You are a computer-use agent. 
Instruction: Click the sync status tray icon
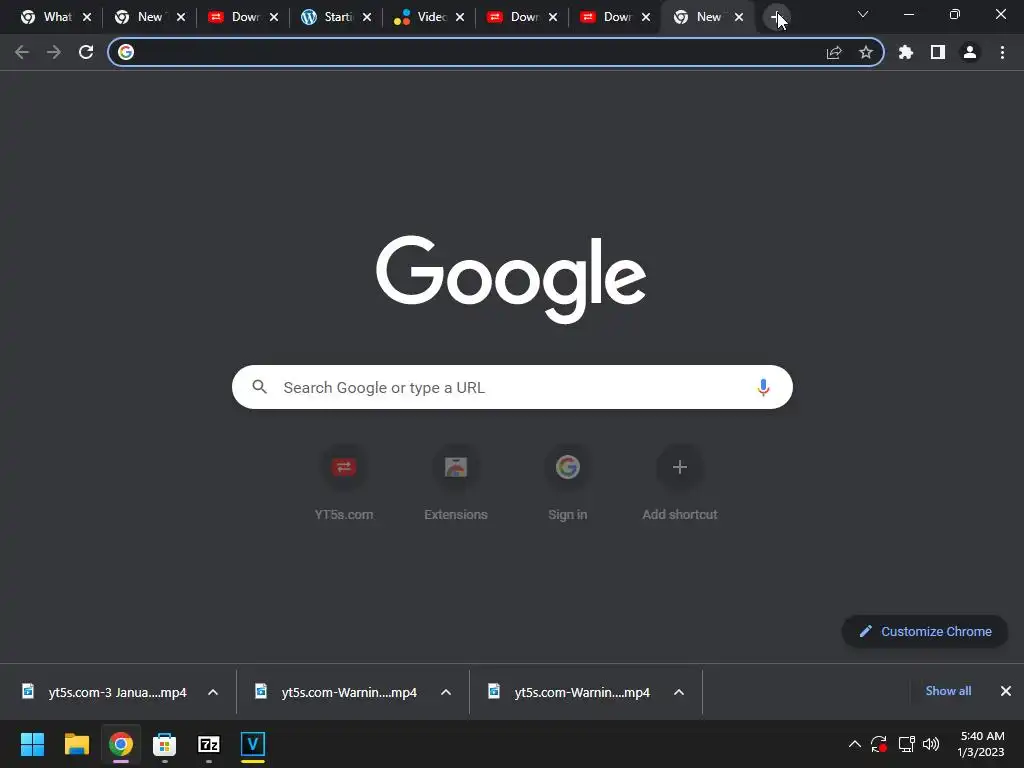(x=879, y=744)
